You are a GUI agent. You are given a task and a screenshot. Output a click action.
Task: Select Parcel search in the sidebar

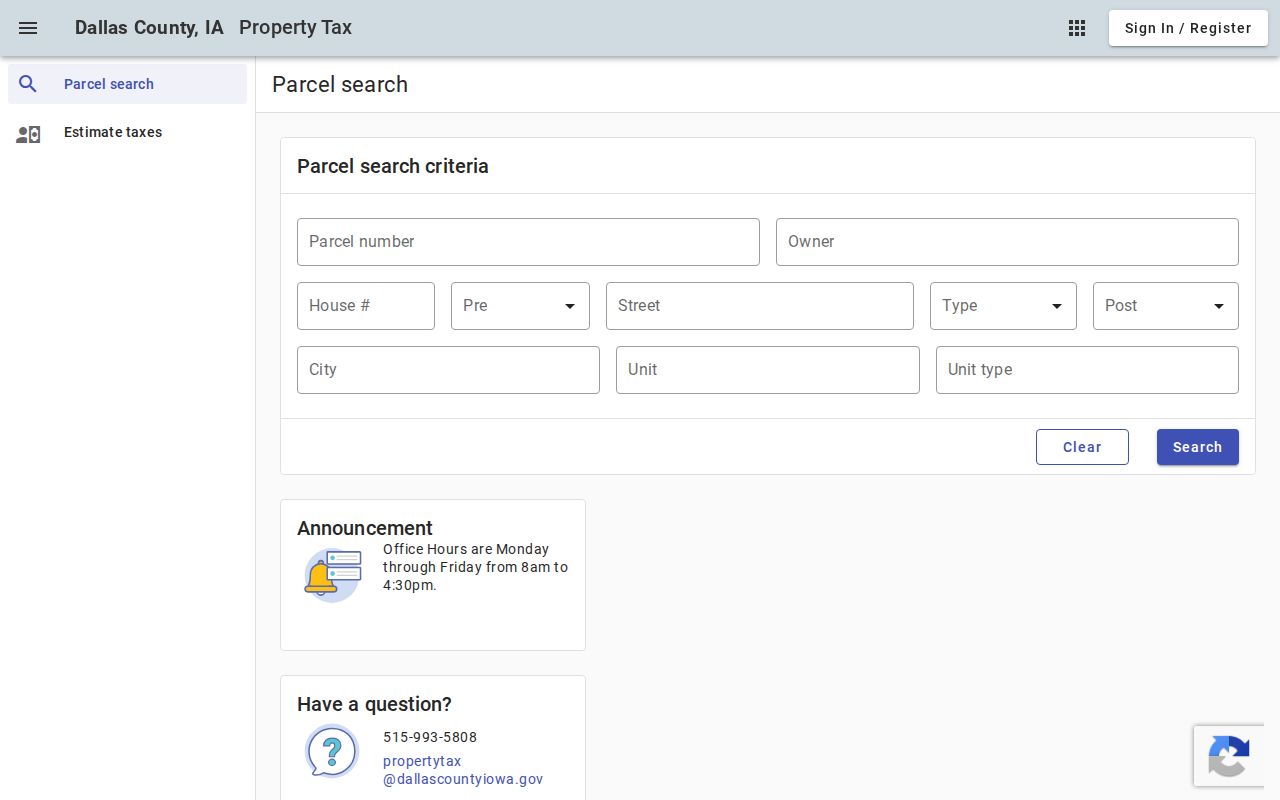(x=127, y=84)
